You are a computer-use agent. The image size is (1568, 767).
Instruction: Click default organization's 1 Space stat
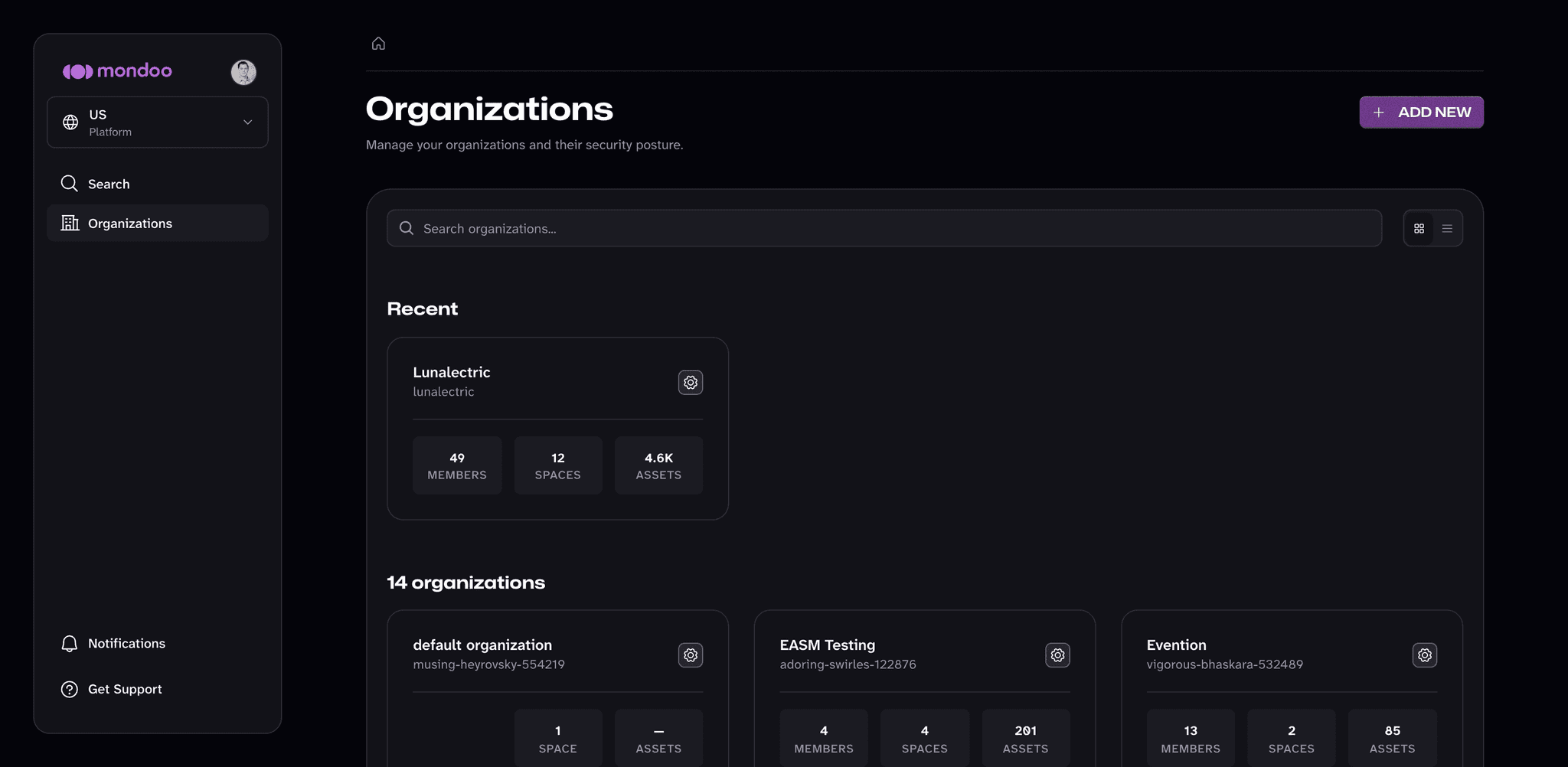click(x=558, y=738)
